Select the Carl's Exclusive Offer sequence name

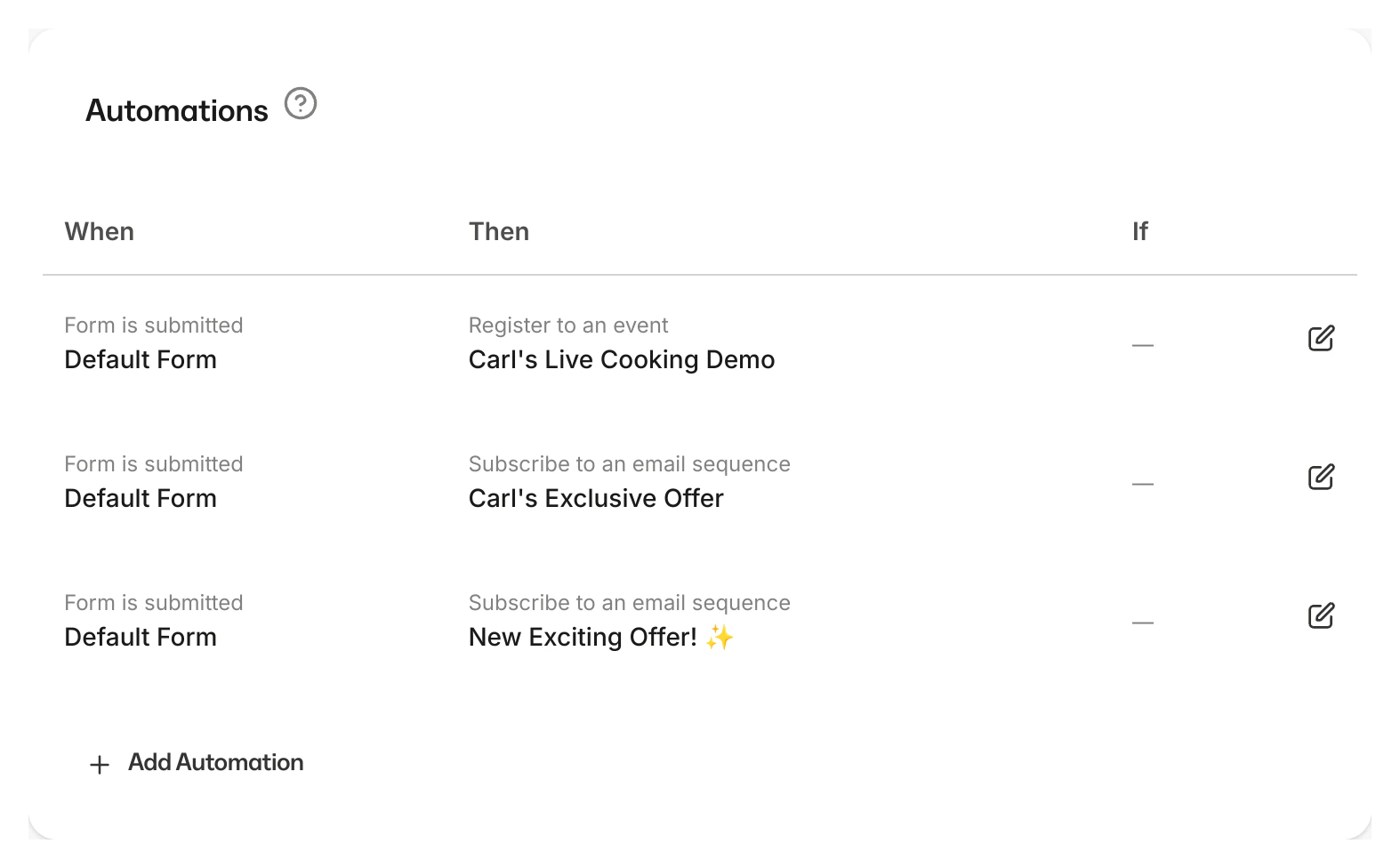596,499
